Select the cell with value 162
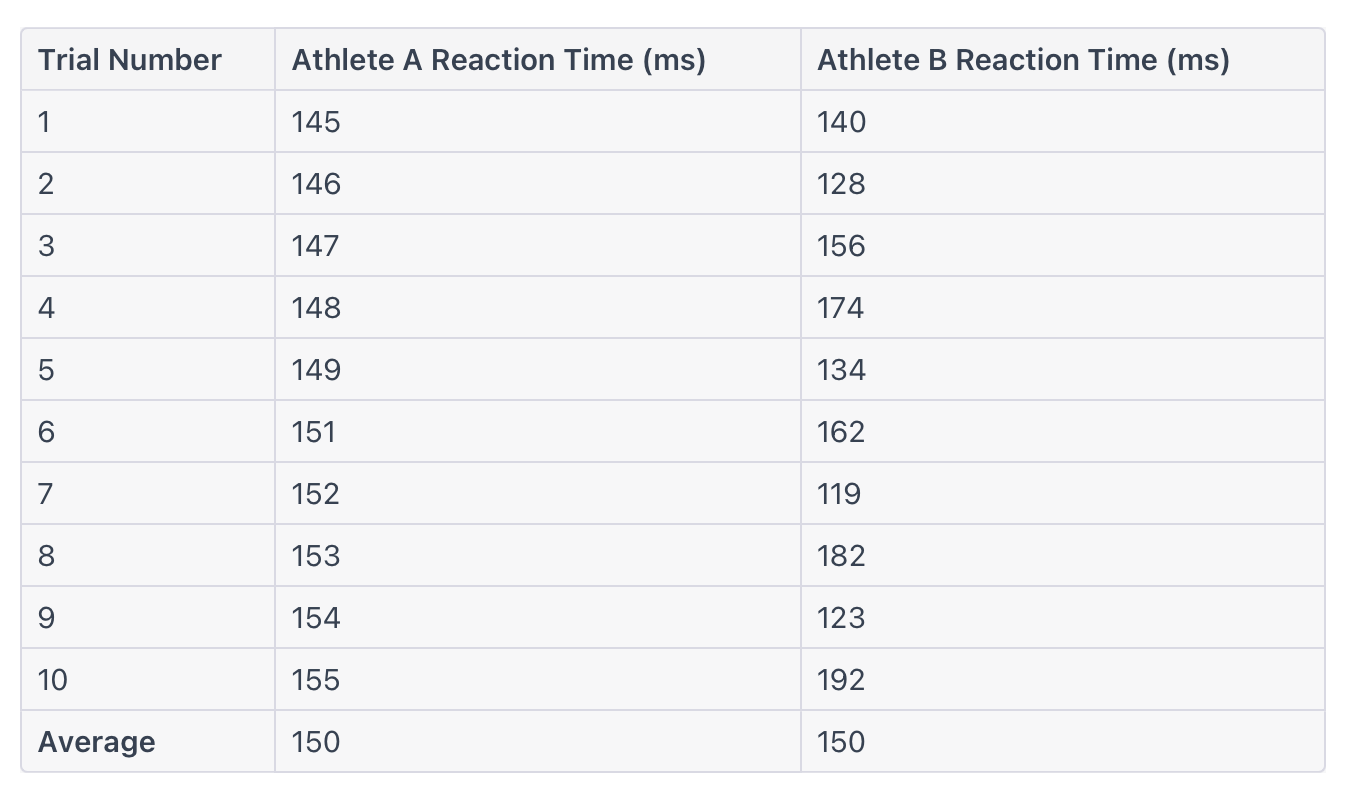Image resolution: width=1360 pixels, height=804 pixels. (x=1063, y=432)
